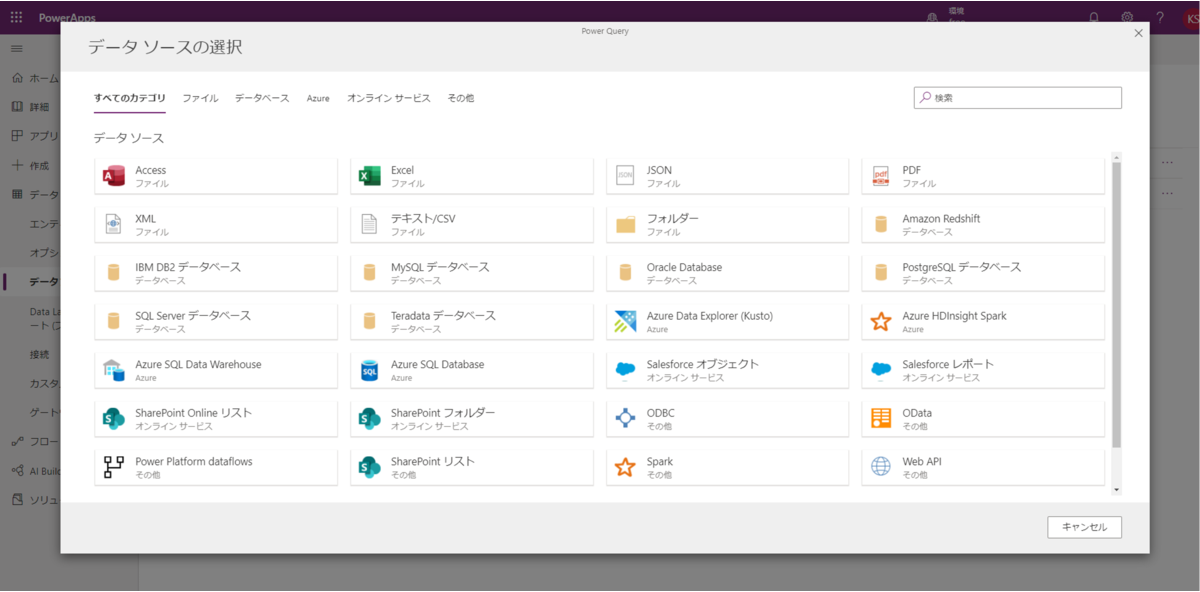1200x592 pixels.
Task: Choose the Teradata データベース icon
Action: 370,321
